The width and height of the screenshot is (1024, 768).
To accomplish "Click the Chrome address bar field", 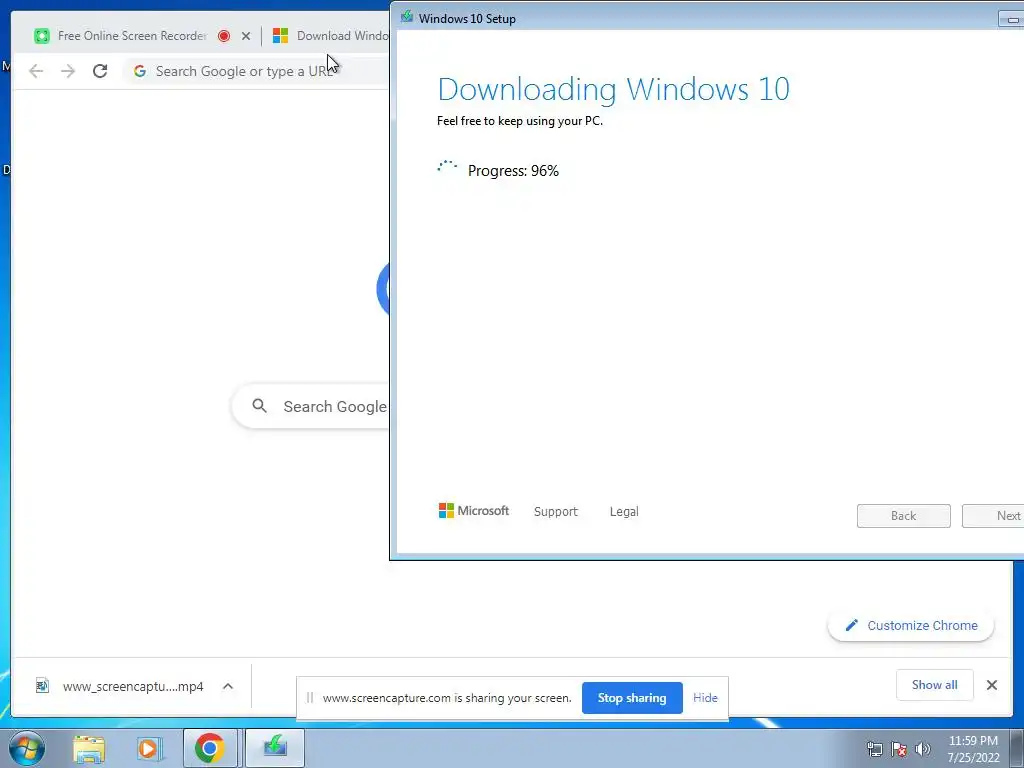I will click(x=256, y=71).
